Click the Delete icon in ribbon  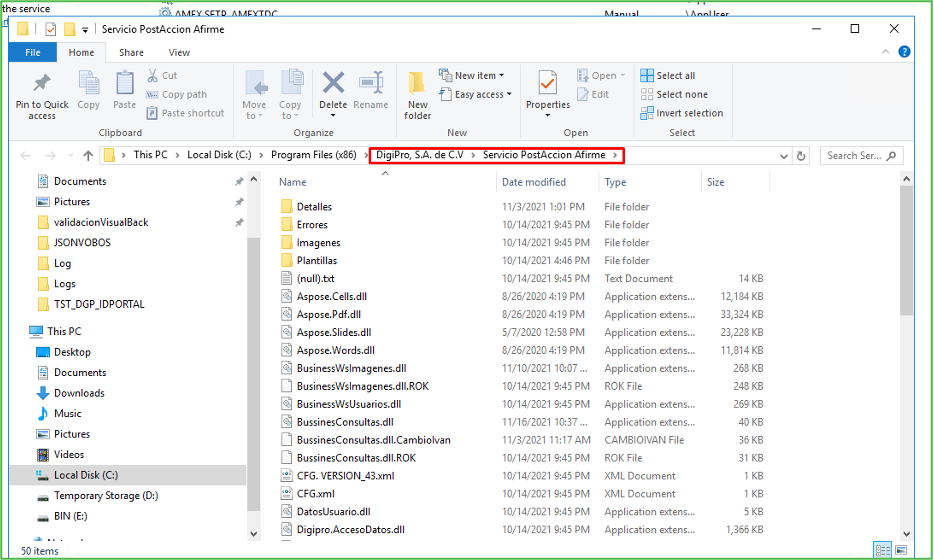click(333, 90)
